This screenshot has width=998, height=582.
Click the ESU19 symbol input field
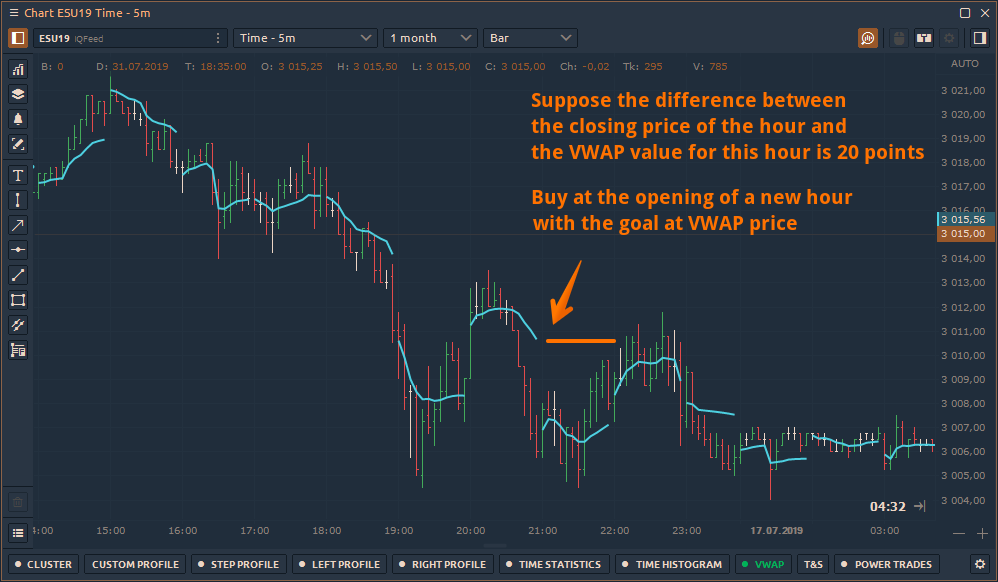pyautogui.click(x=120, y=38)
